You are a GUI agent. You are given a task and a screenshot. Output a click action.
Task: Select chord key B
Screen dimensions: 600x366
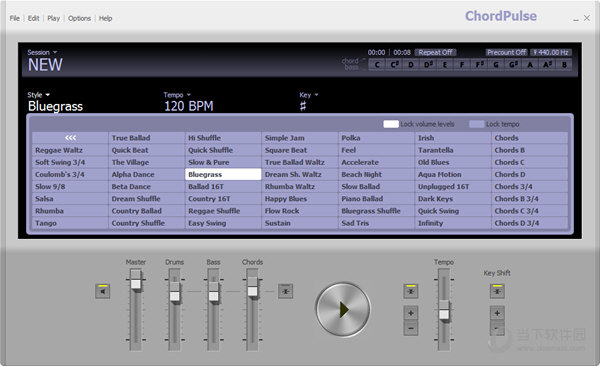[564, 65]
